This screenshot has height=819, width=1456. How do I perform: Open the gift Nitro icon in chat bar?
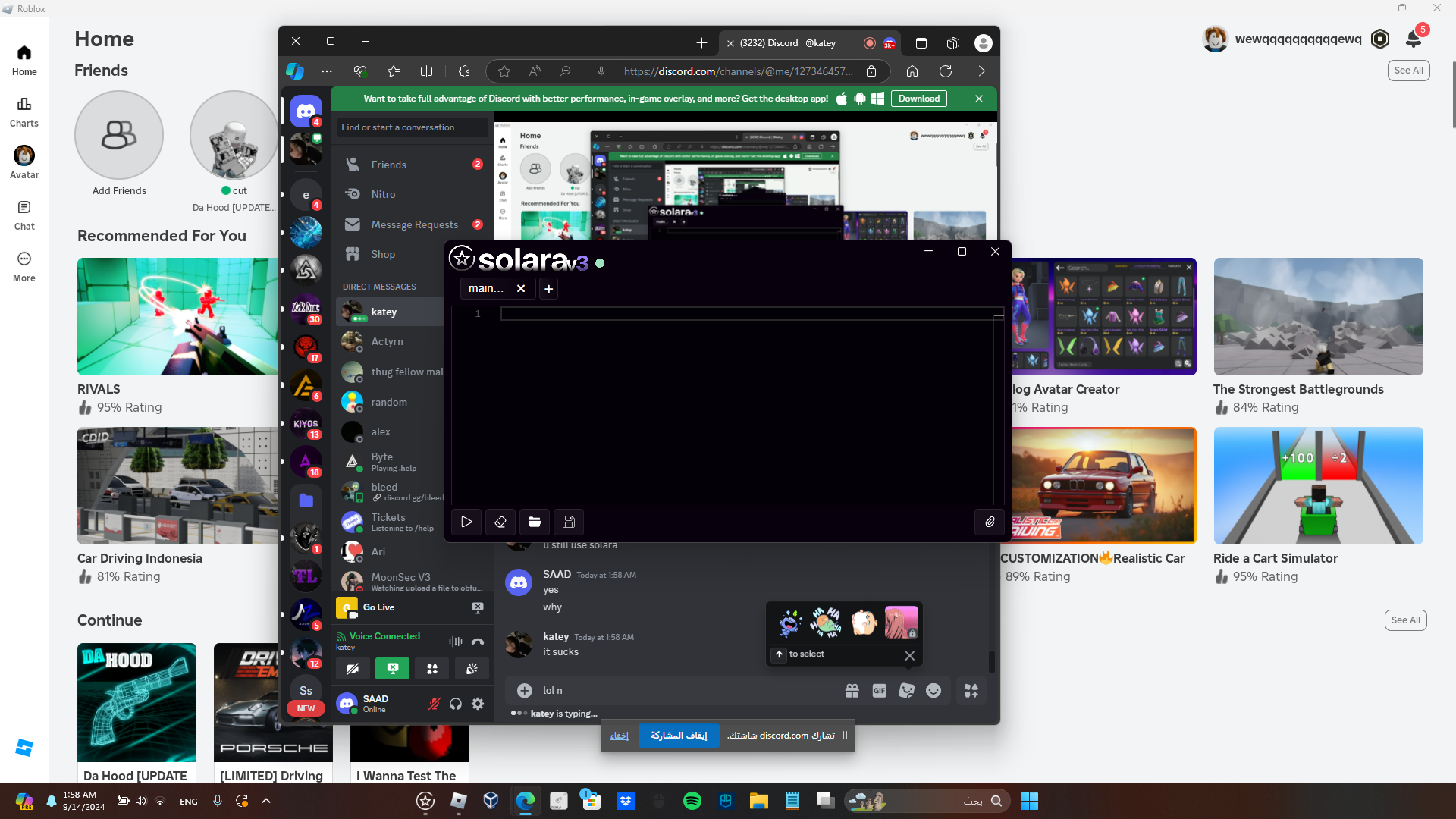coord(852,691)
